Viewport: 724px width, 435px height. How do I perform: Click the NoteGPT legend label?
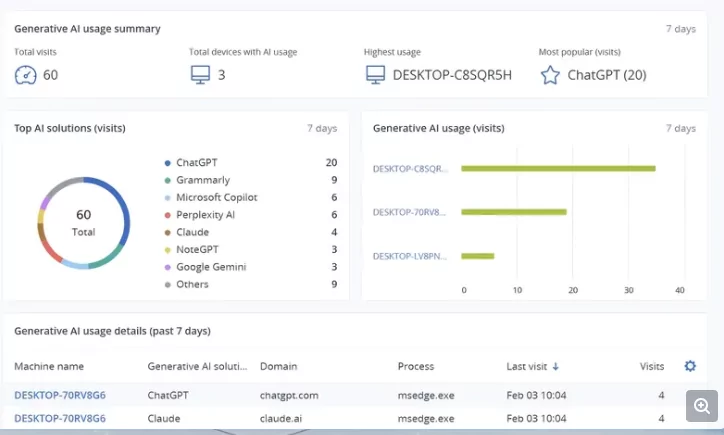click(x=197, y=250)
